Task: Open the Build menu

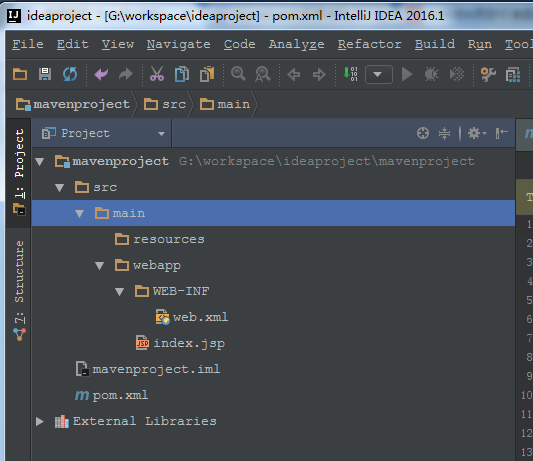Action: point(435,44)
